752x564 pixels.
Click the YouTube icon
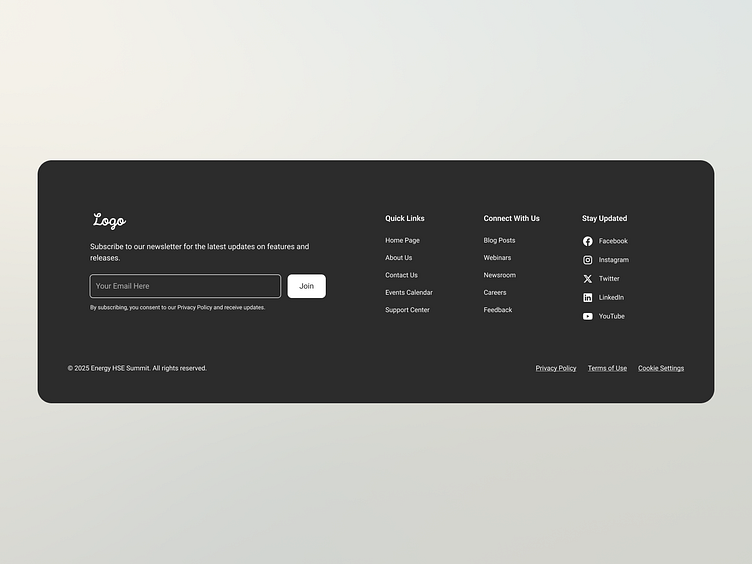(588, 316)
